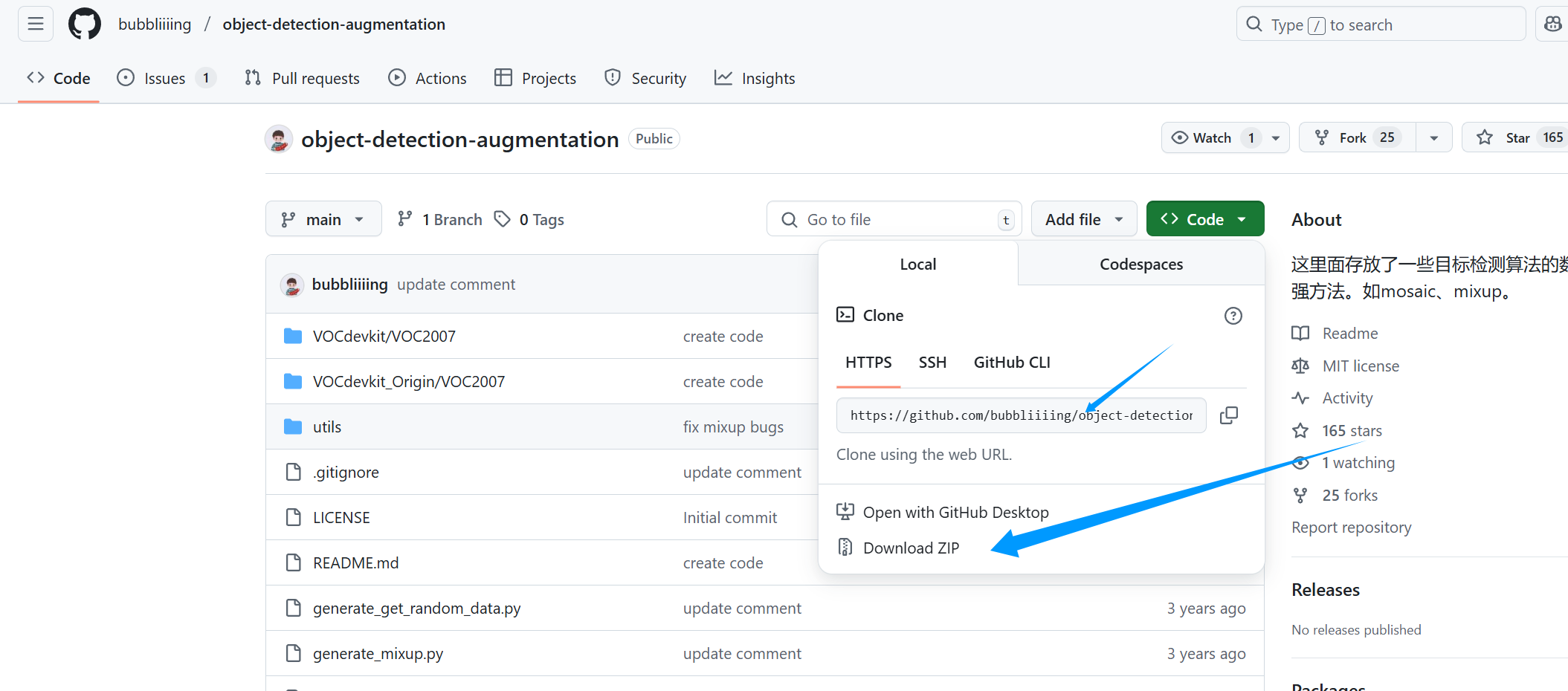This screenshot has width=1568, height=691.
Task: Click the Report repository link
Action: pyautogui.click(x=1352, y=528)
